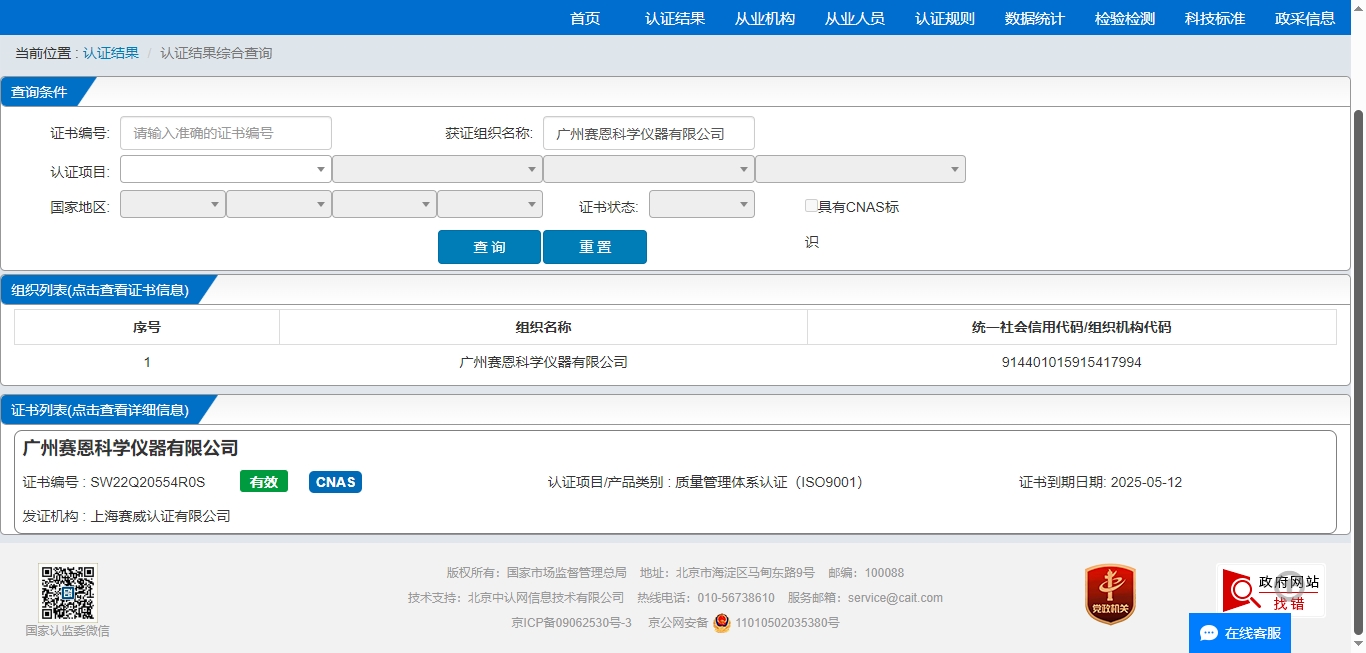Click the 查询条件 panel header
This screenshot has width=1366, height=653.
pos(40,92)
